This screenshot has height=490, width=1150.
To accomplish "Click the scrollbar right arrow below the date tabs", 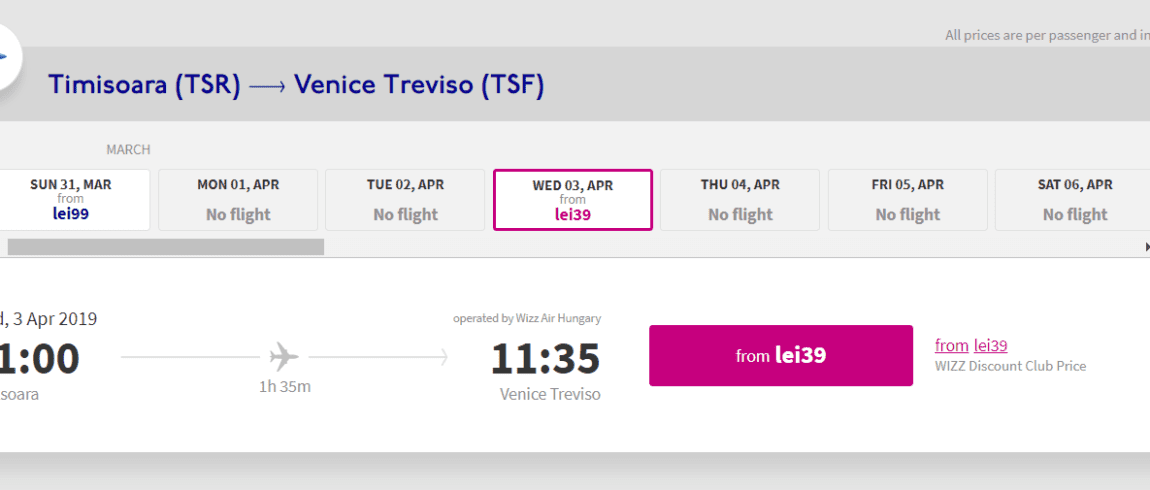I will tap(1146, 247).
